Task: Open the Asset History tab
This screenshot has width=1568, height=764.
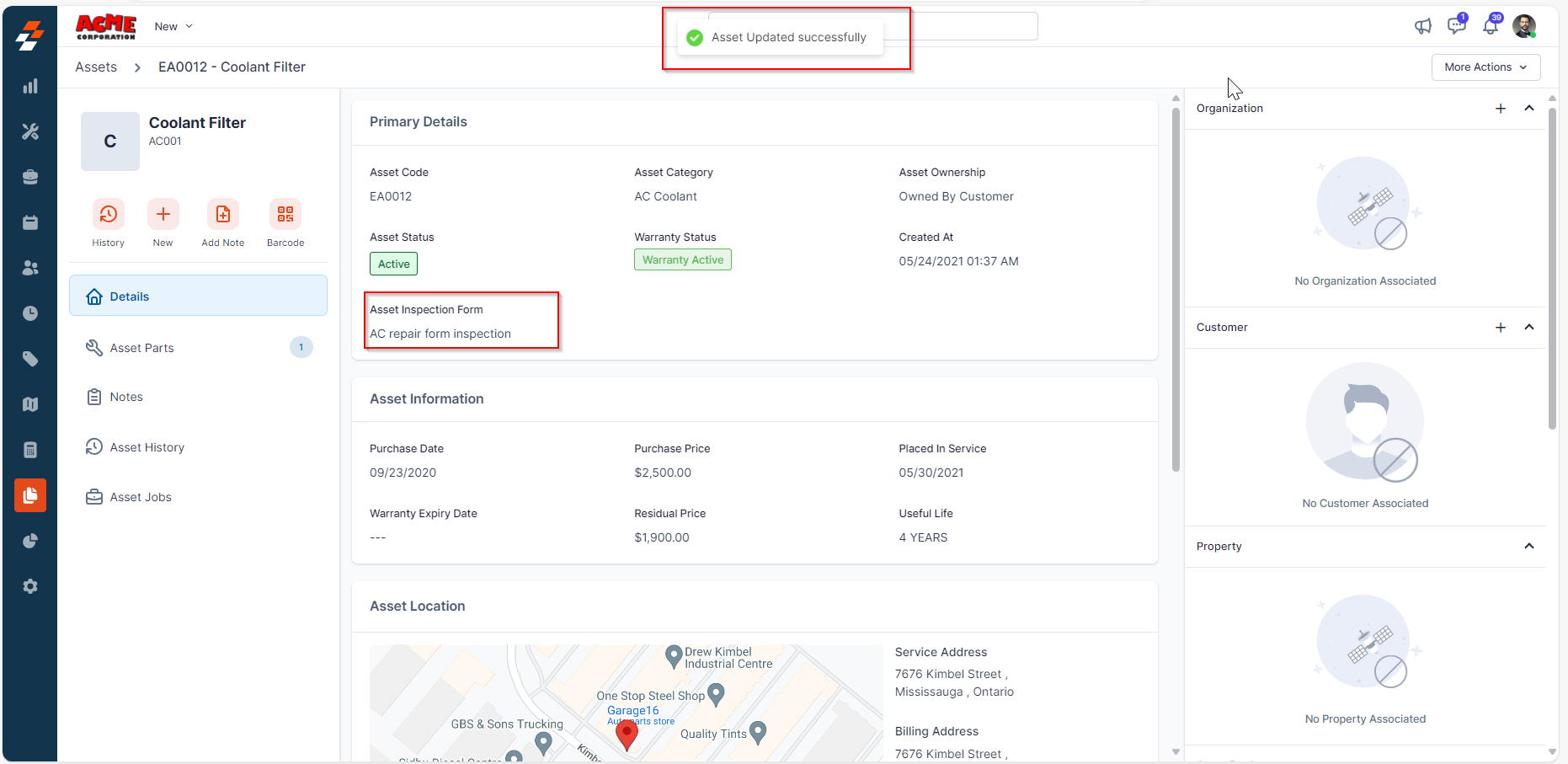Action: [x=147, y=447]
